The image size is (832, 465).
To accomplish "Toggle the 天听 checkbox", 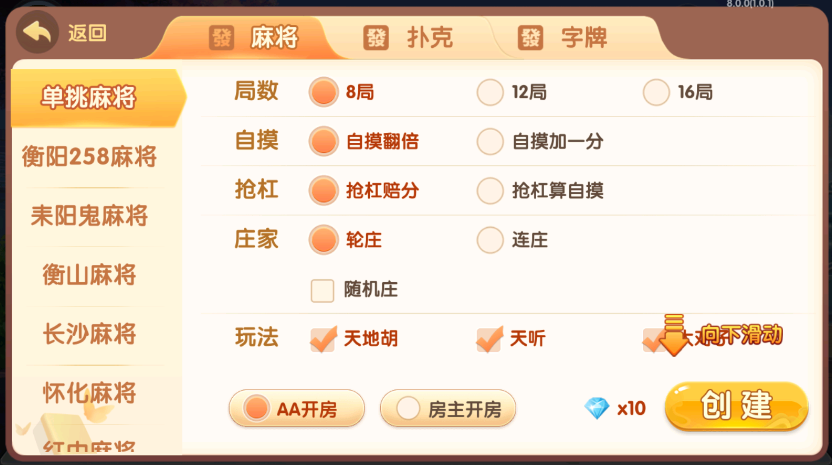I will 489,339.
